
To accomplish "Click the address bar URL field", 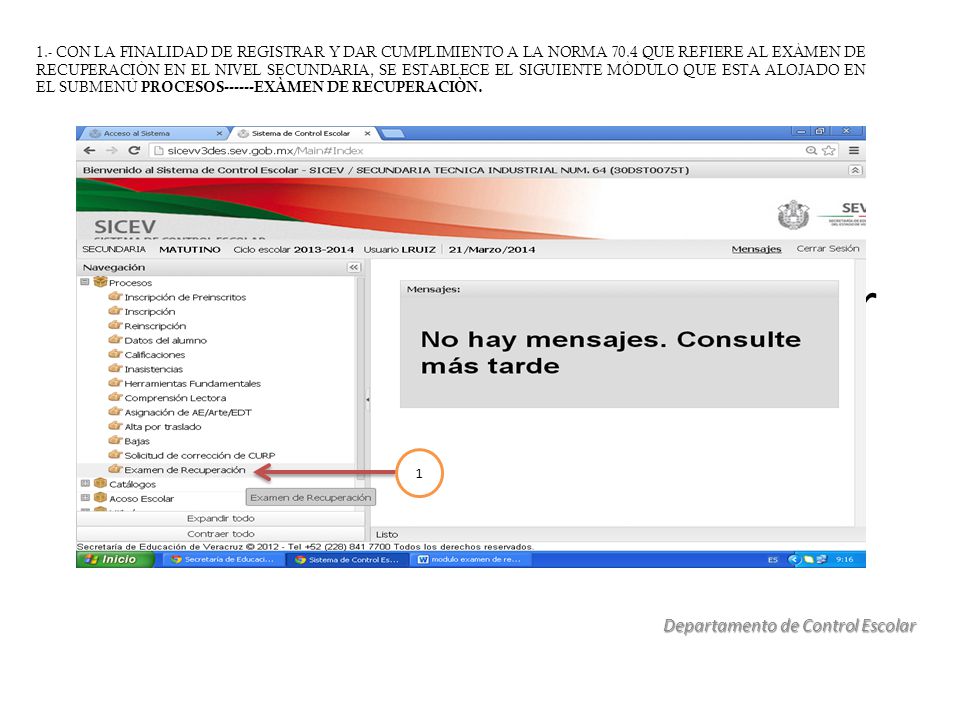I will [478, 151].
